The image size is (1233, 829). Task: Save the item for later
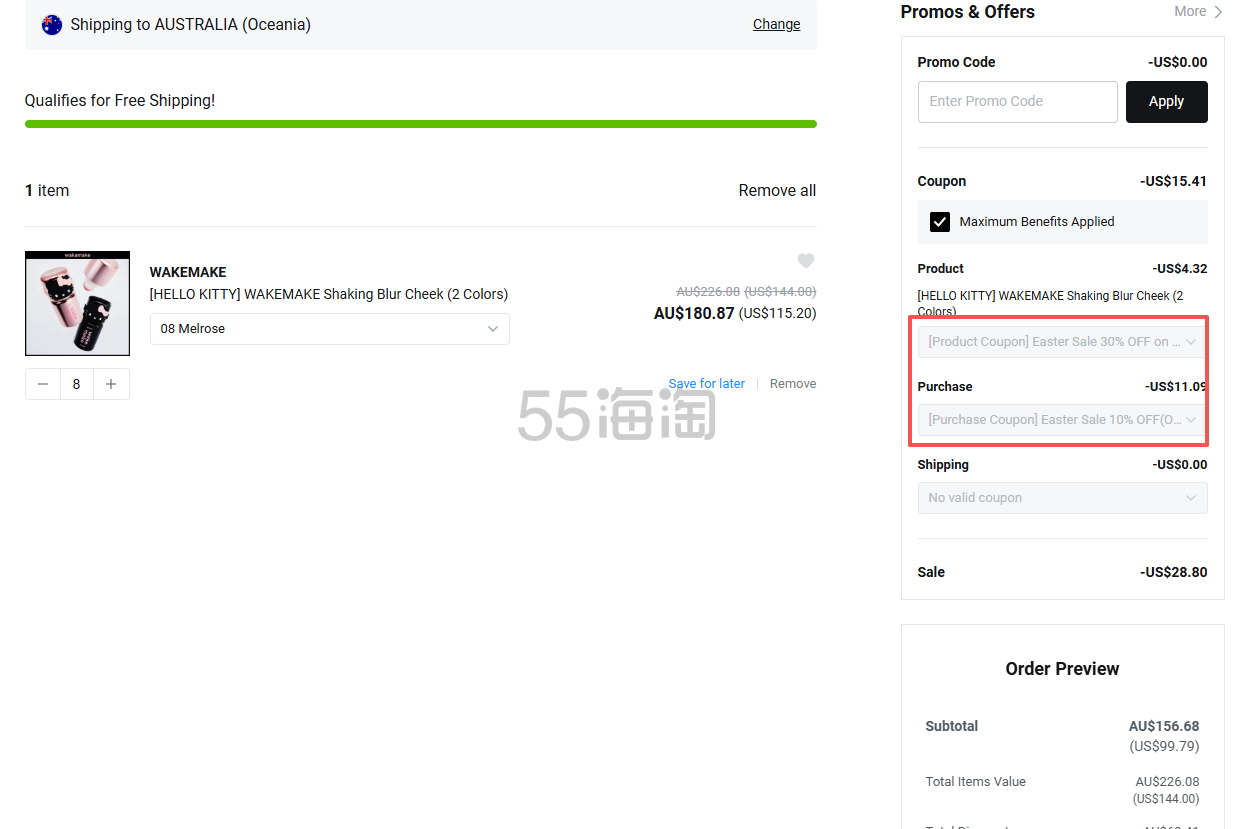tap(706, 384)
